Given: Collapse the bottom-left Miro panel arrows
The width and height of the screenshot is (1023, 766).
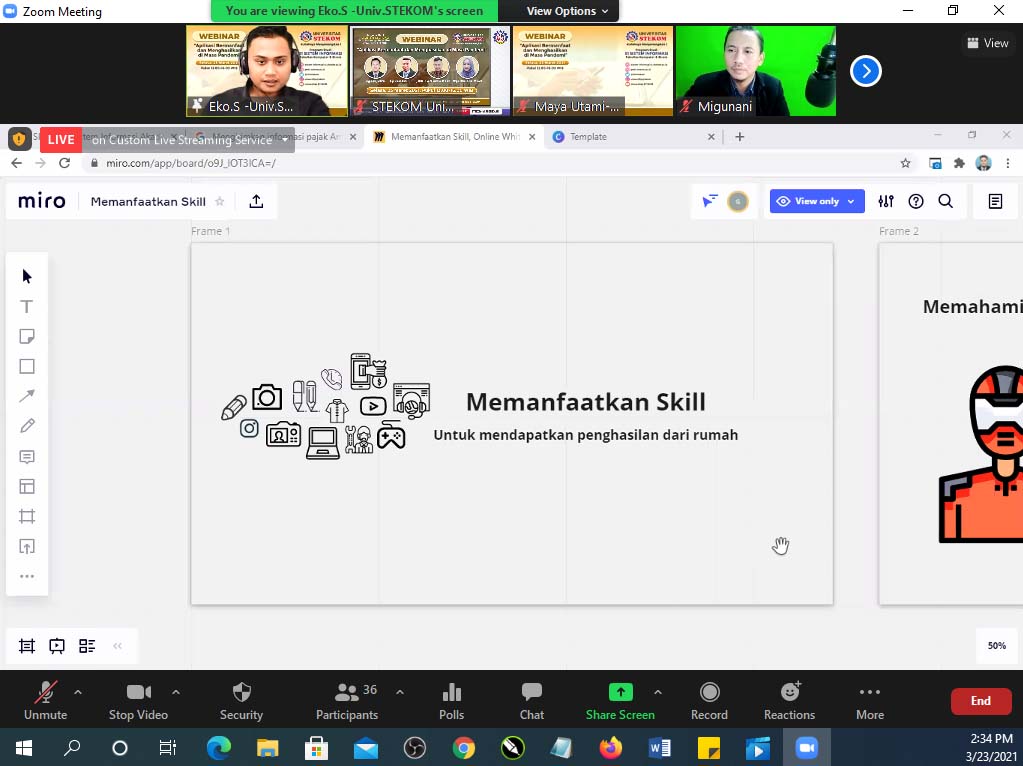Looking at the screenshot, I should click(117, 646).
